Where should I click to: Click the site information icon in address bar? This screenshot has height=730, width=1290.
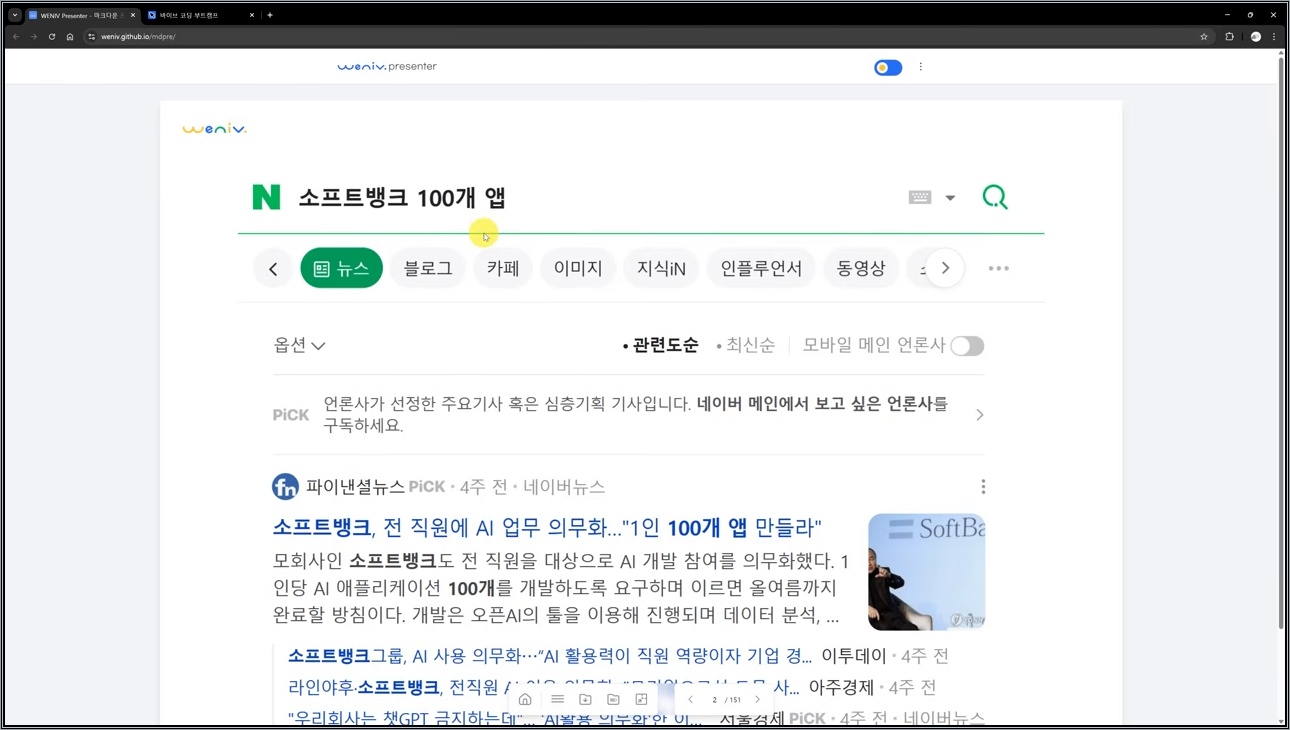91,37
